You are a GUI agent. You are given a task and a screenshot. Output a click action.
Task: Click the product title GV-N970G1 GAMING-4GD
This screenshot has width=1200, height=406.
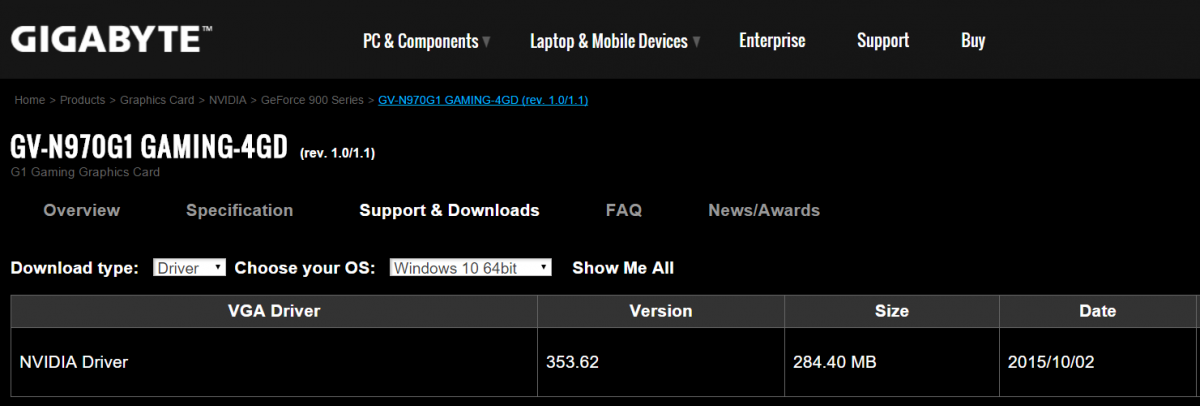pyautogui.click(x=149, y=147)
